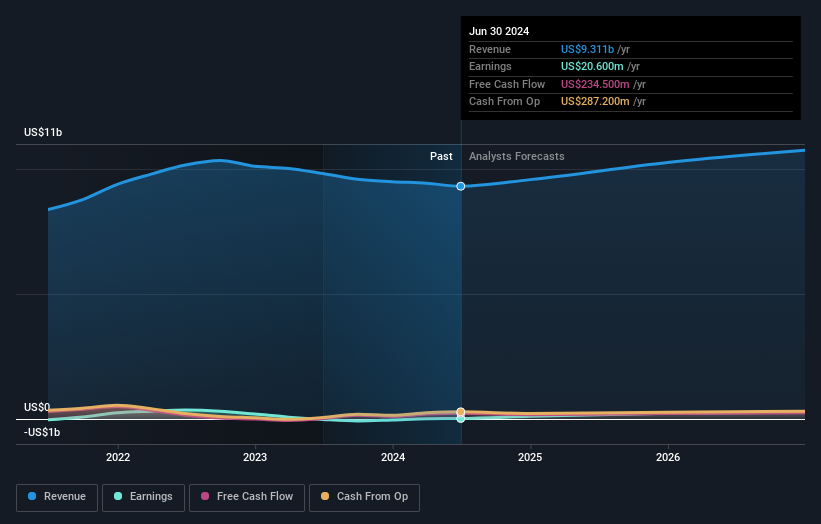
Task: Click the Jun 30 2024 tooltip date
Action: coord(499,31)
